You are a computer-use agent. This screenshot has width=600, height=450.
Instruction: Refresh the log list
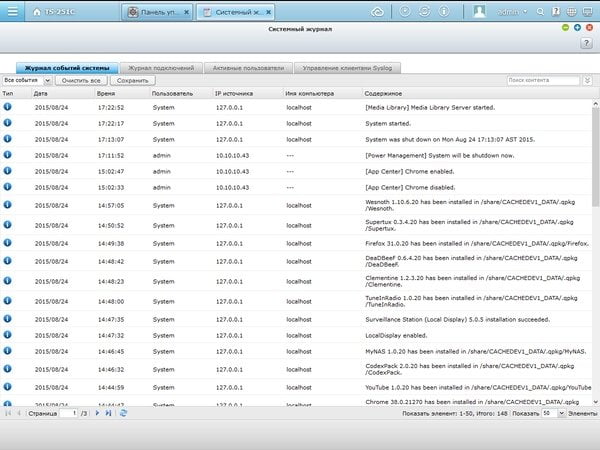(123, 413)
